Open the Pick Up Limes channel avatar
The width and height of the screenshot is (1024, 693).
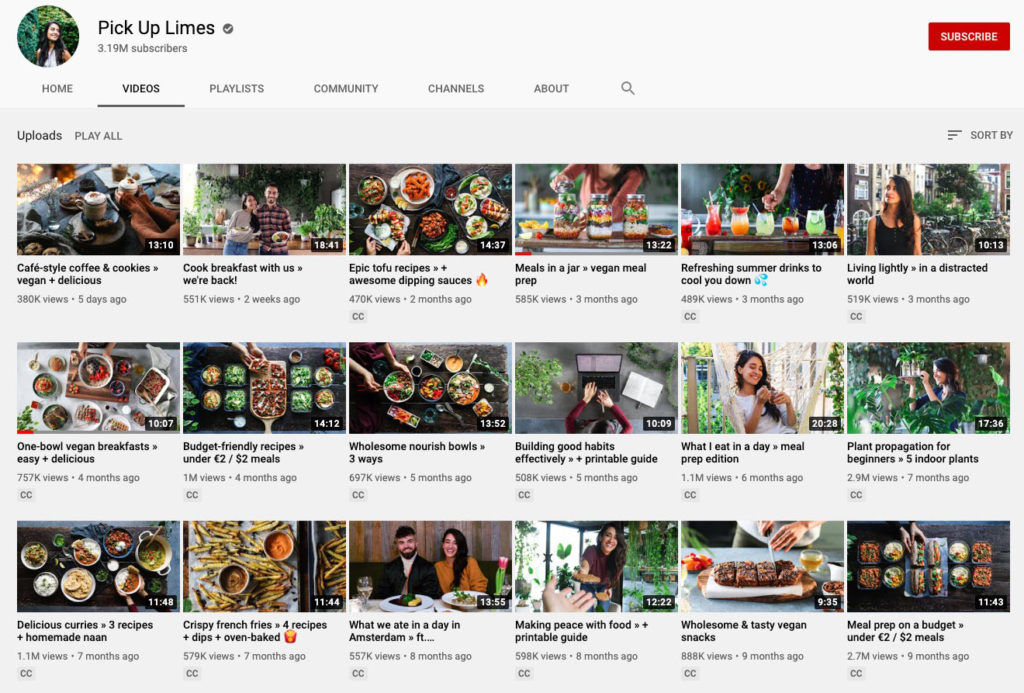pos(48,37)
